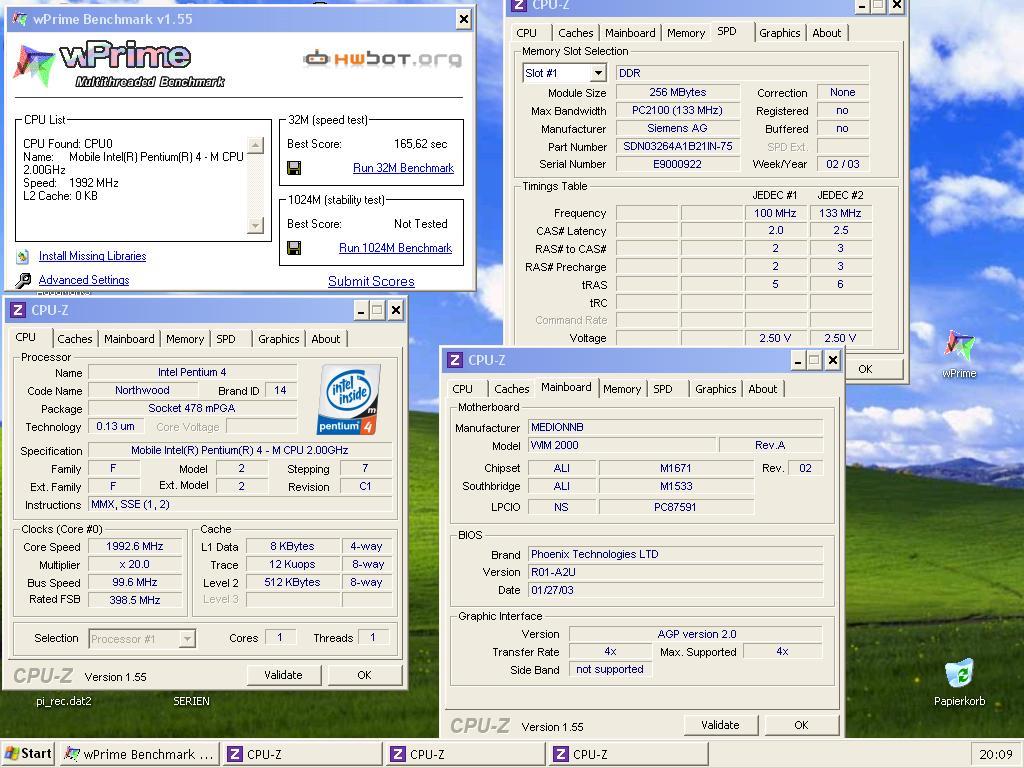Click OK in the CPU-Z Mainboard window
Screen dimensions: 1024x768
(801, 725)
